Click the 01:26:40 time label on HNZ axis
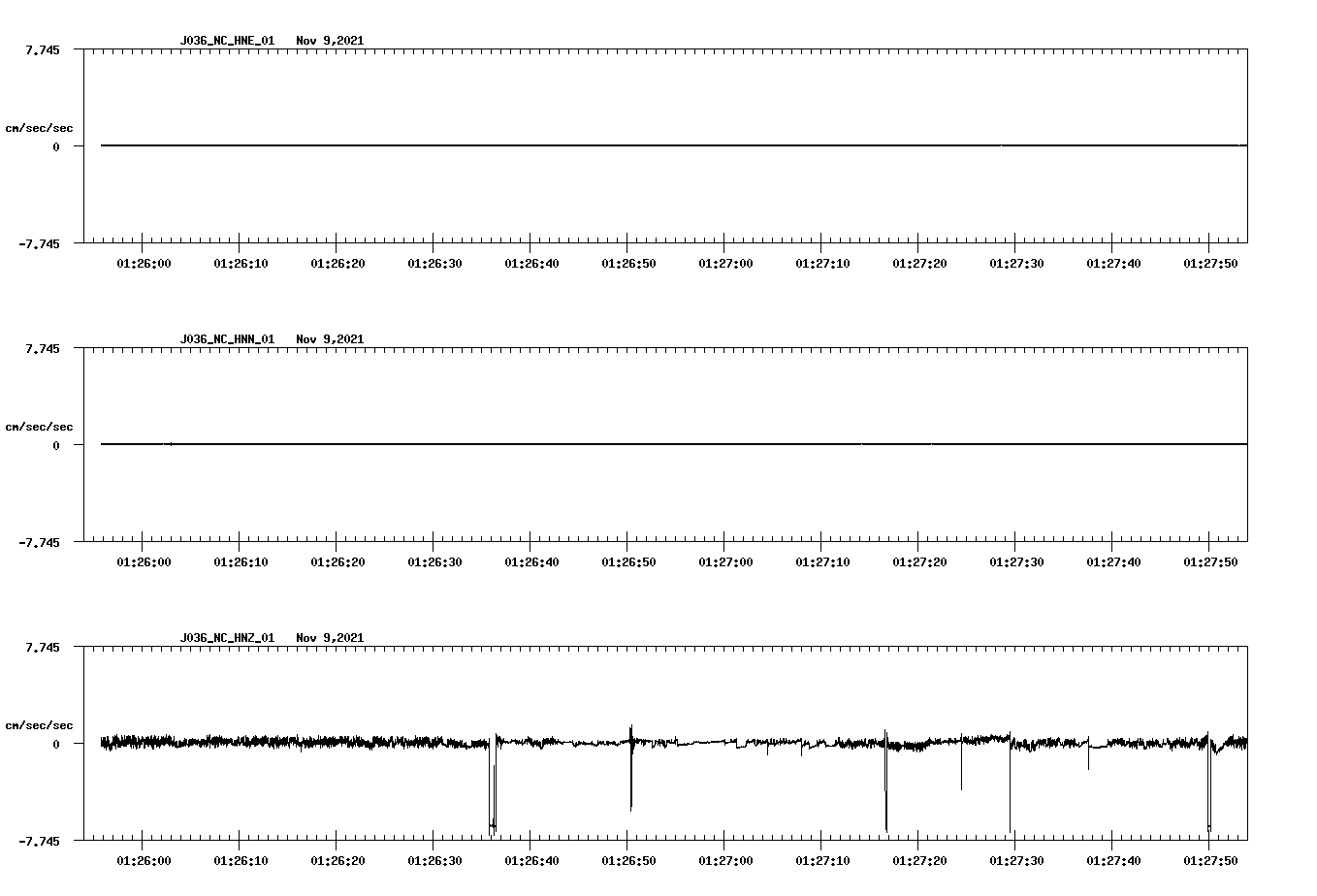Image resolution: width=1317 pixels, height=896 pixels. pyautogui.click(x=531, y=861)
